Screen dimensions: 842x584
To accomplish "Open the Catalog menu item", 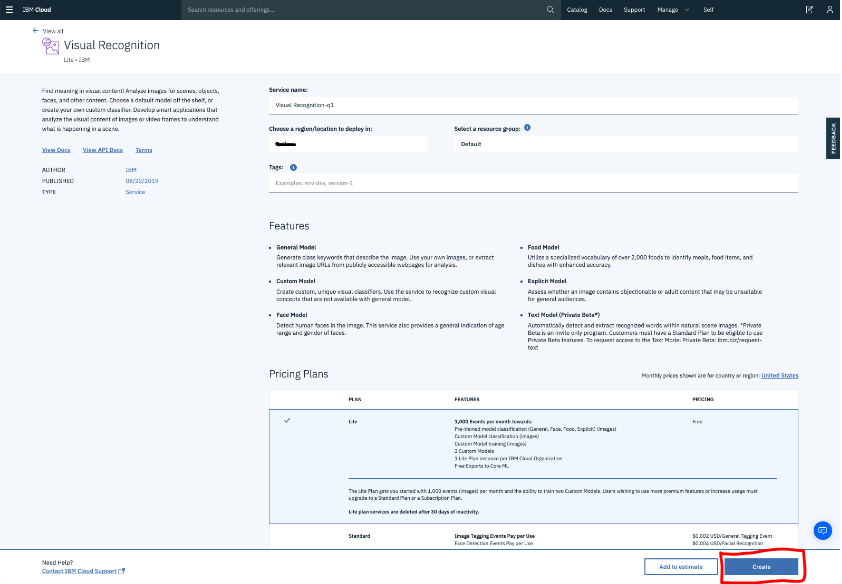I will point(577,10).
